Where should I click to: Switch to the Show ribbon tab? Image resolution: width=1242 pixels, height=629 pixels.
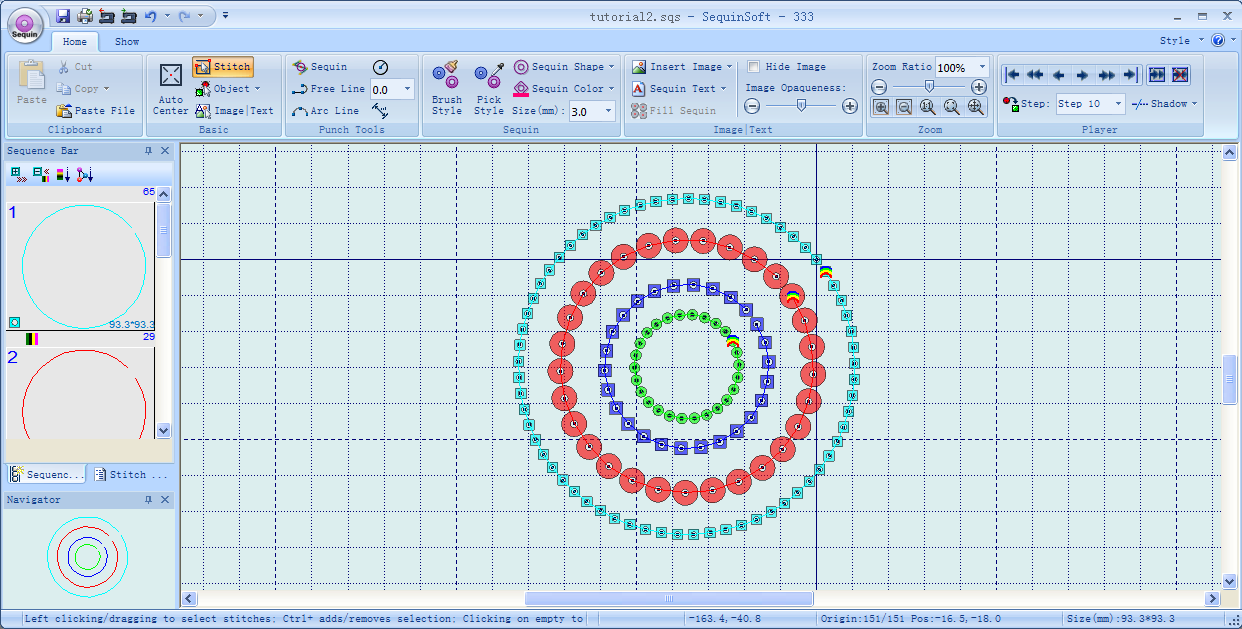pyautogui.click(x=127, y=42)
